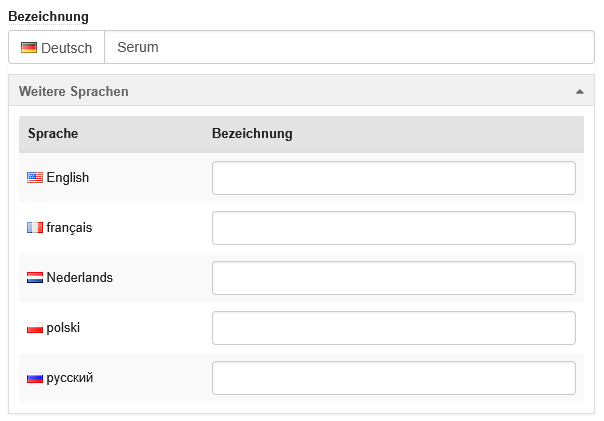Click the Deutsch language label
Viewport: 604px width, 421px height.
click(66, 47)
